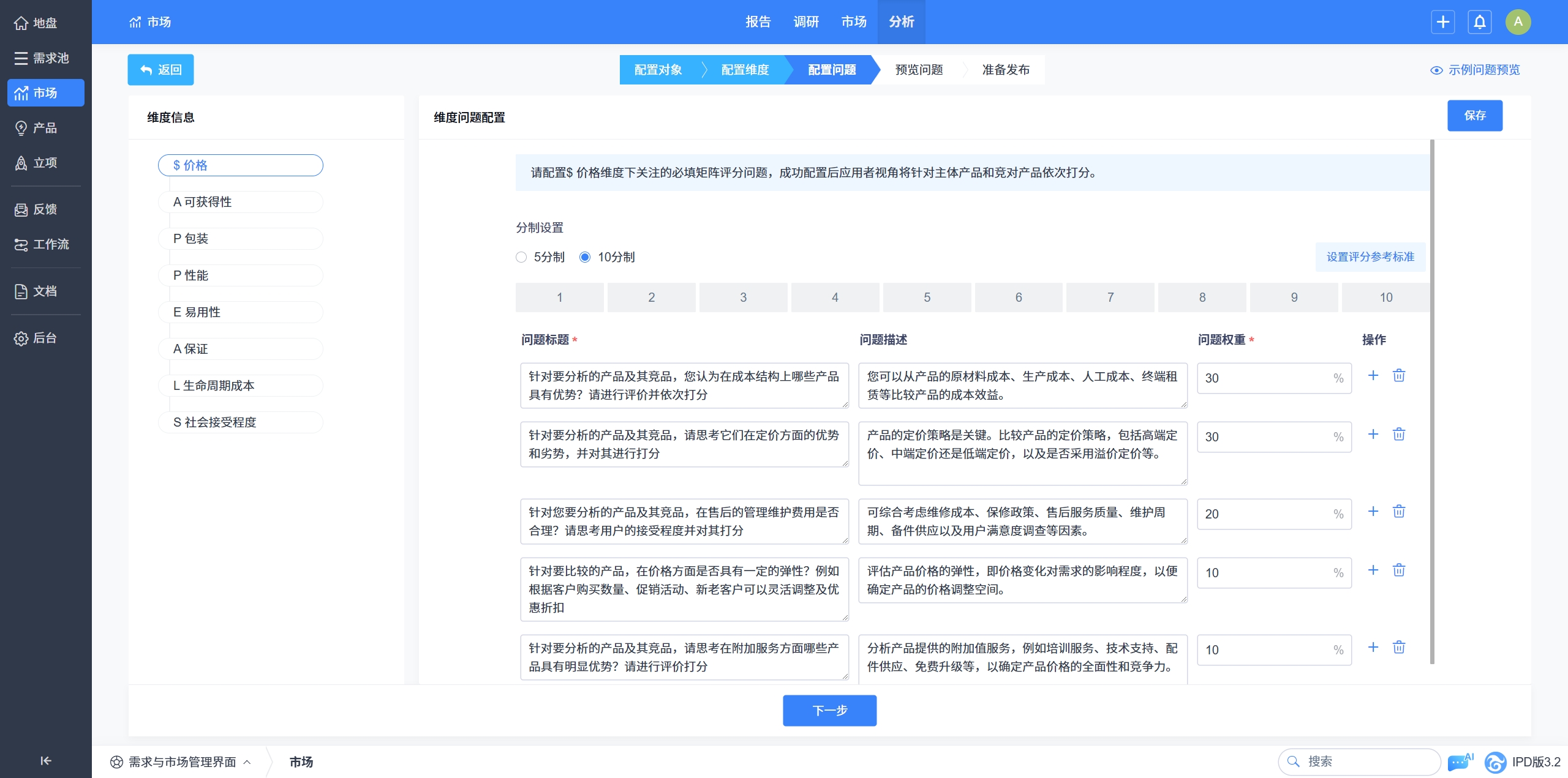Click the plus icon in top header
Viewport: 1568px width, 778px height.
coord(1442,22)
